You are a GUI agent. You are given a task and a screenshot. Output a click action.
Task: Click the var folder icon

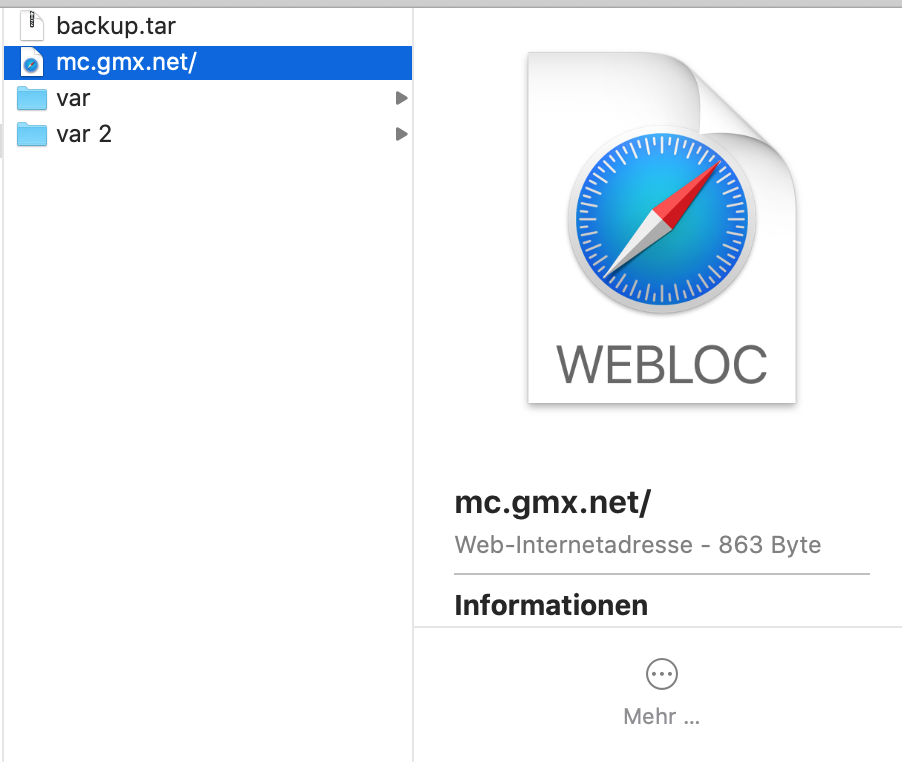coord(32,98)
